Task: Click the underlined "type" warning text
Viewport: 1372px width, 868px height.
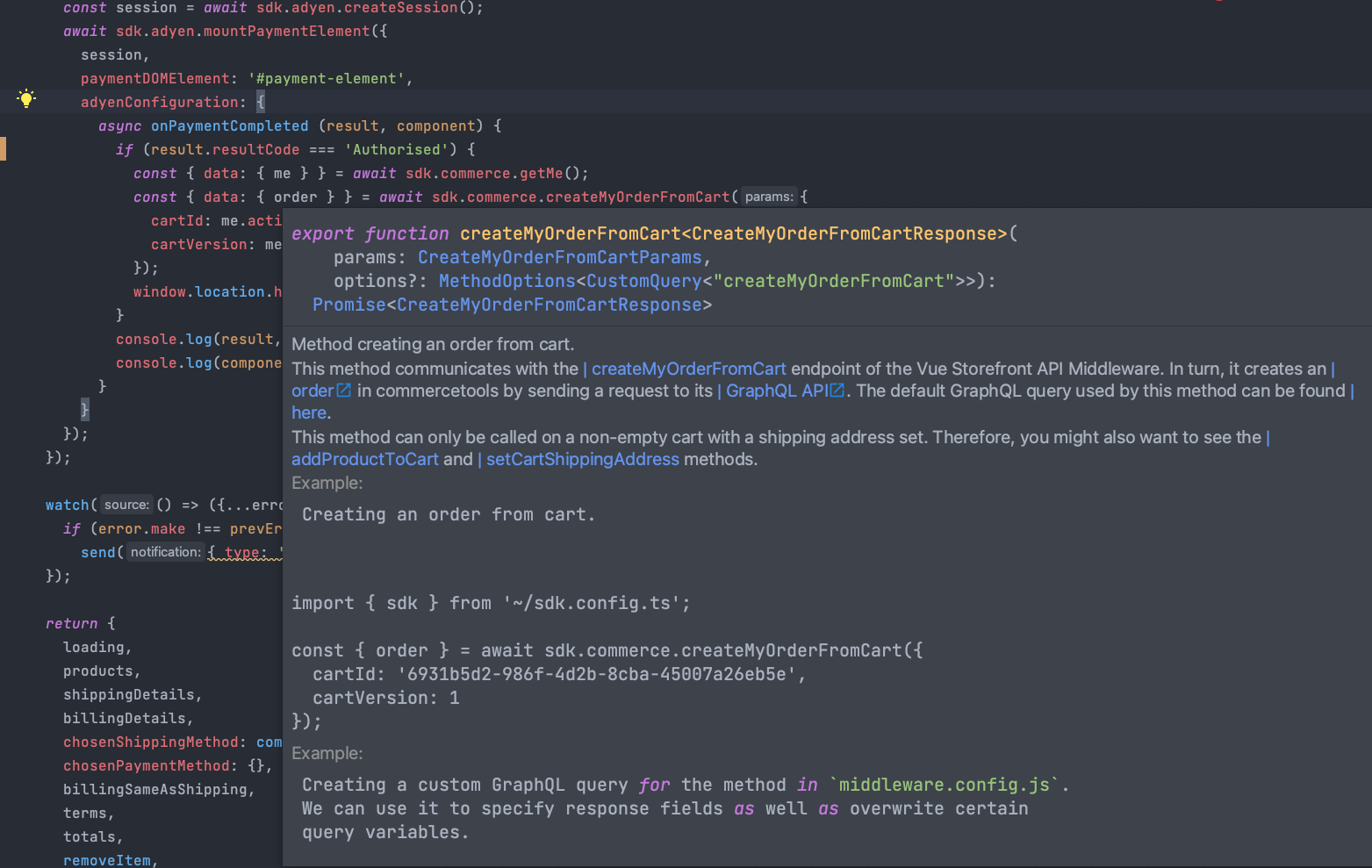Action: coord(241,553)
